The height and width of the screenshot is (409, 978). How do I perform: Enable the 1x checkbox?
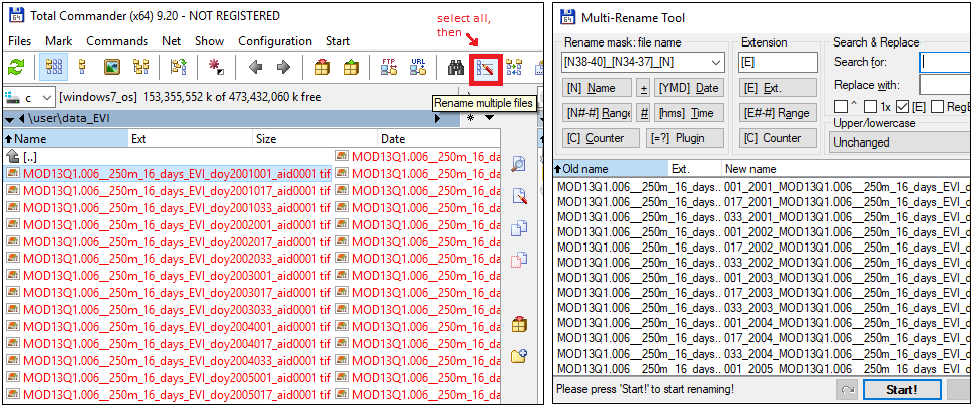[869, 107]
